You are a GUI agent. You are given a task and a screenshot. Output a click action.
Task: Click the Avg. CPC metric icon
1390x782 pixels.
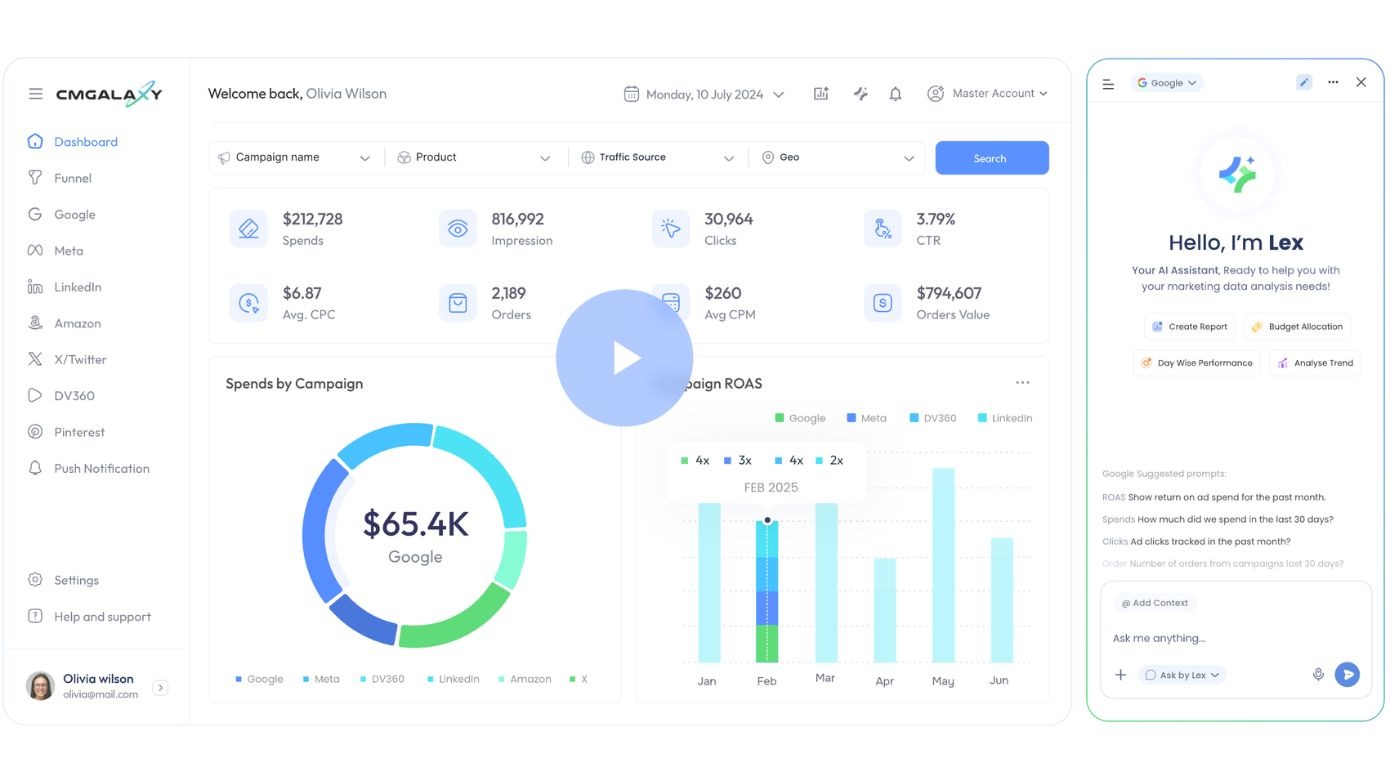(x=248, y=303)
